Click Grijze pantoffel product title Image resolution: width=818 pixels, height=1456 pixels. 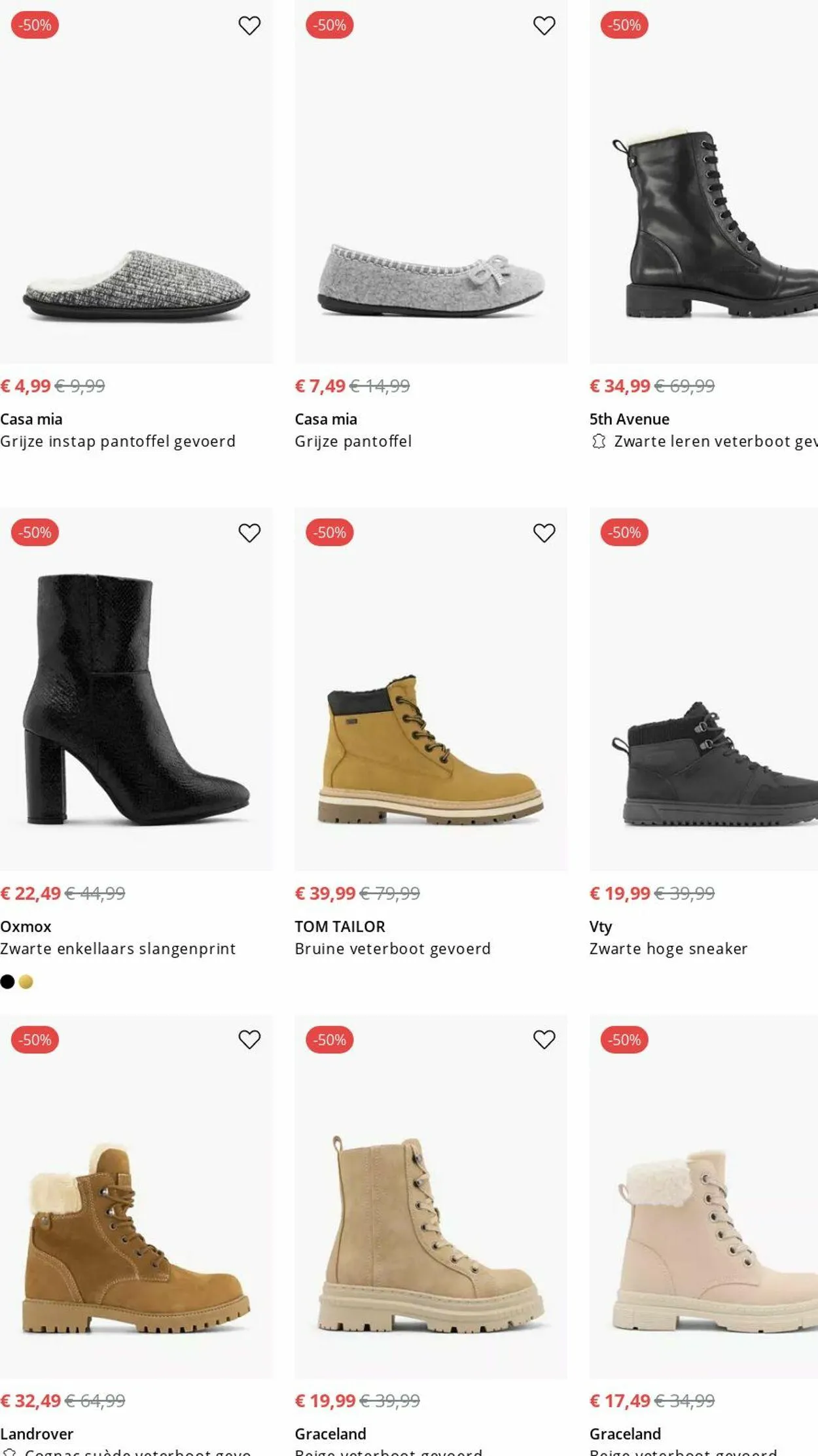coord(353,442)
